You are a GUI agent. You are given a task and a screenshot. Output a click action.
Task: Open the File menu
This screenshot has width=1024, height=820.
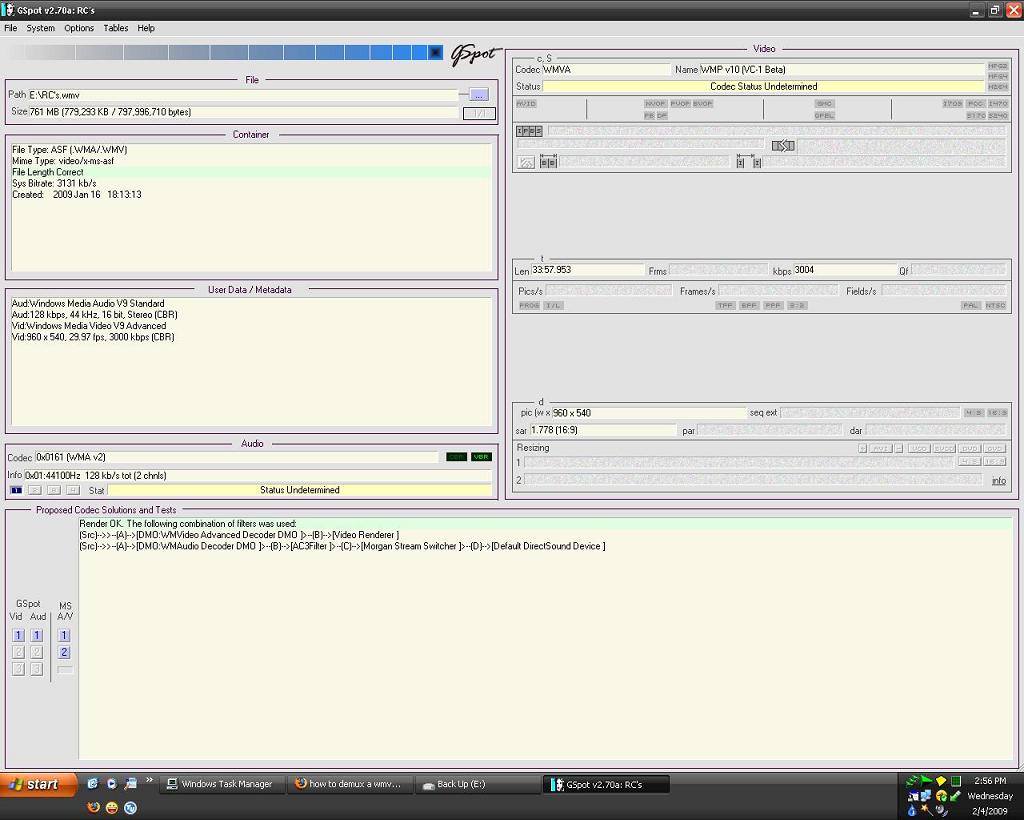pyautogui.click(x=10, y=28)
